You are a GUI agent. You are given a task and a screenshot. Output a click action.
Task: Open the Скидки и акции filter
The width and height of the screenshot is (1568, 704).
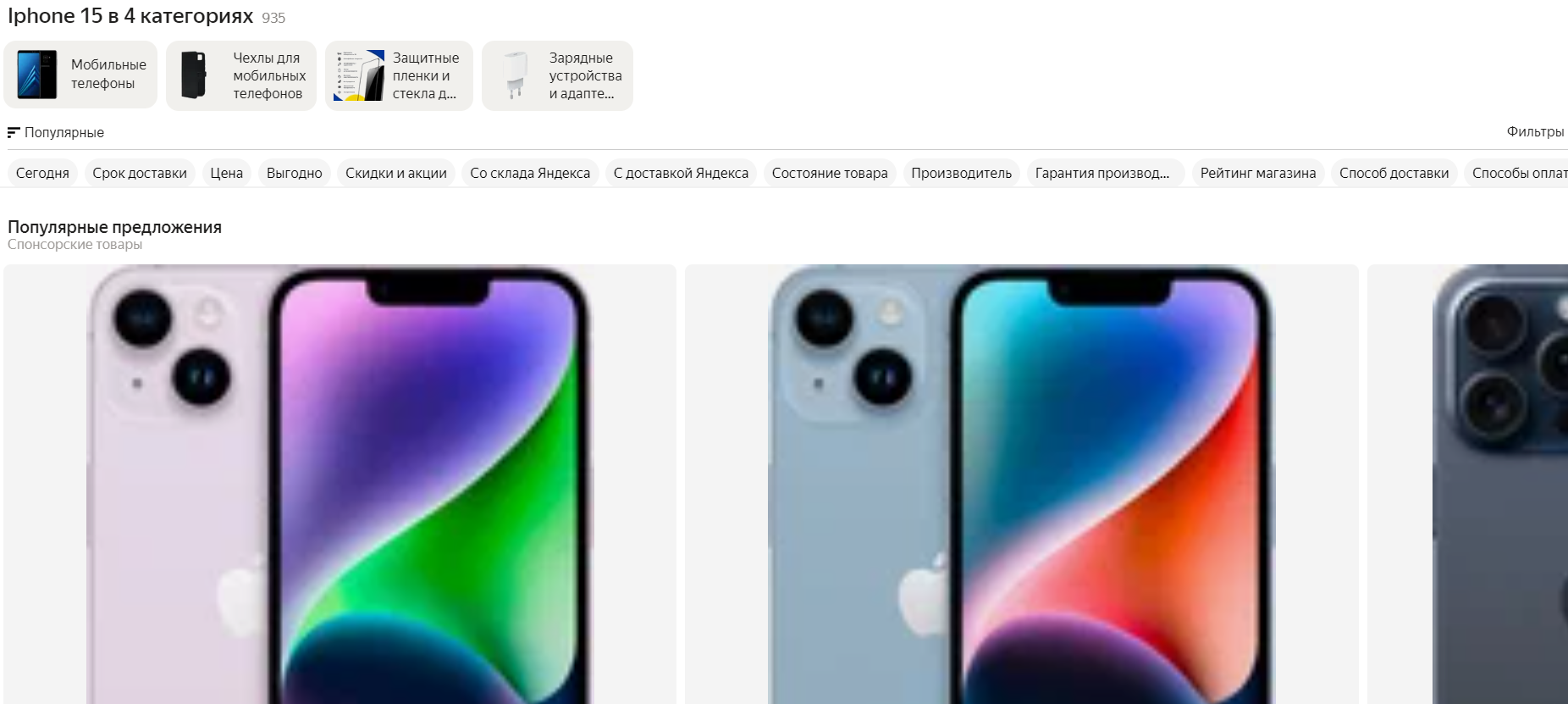(x=396, y=173)
